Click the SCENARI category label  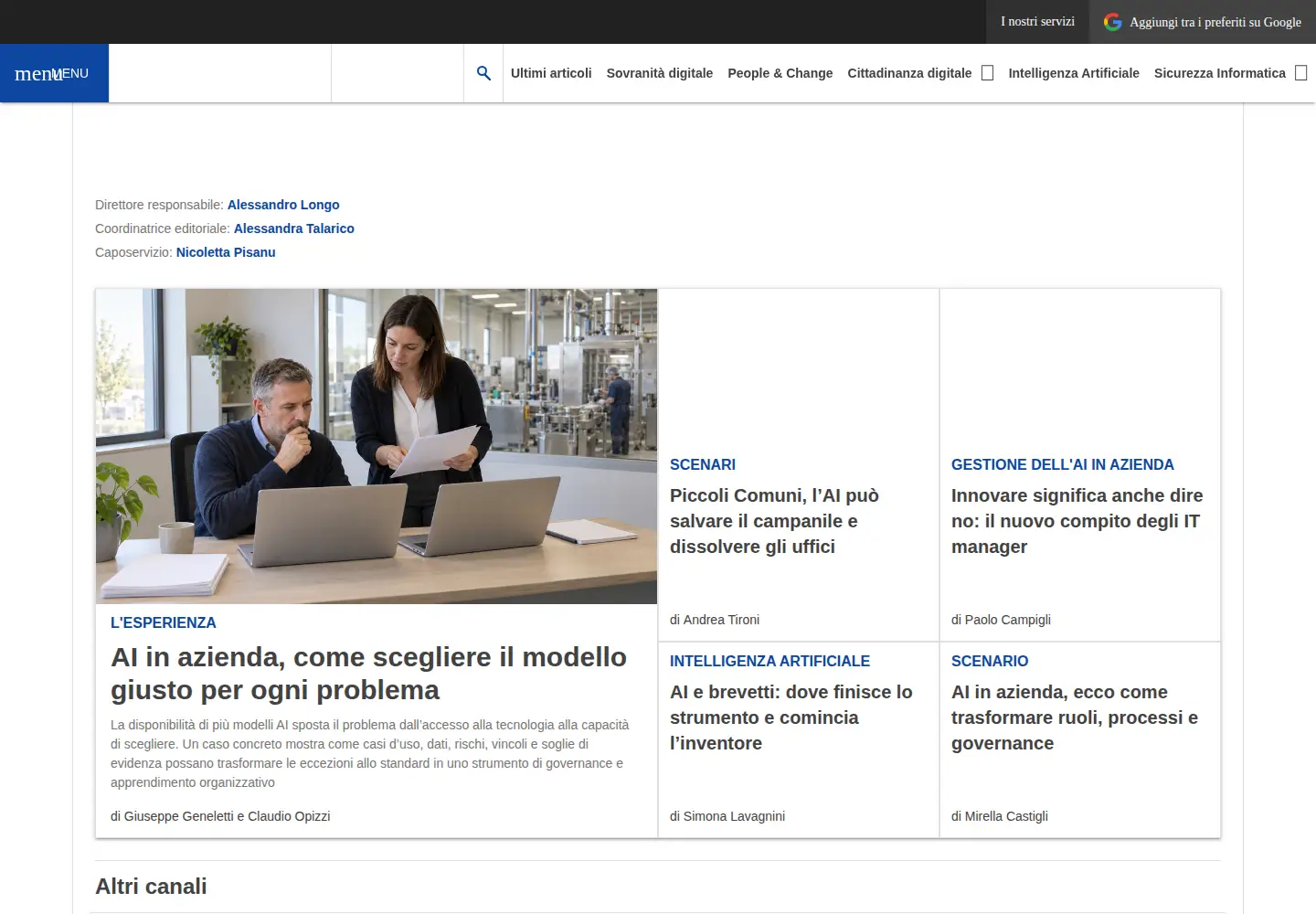point(703,464)
